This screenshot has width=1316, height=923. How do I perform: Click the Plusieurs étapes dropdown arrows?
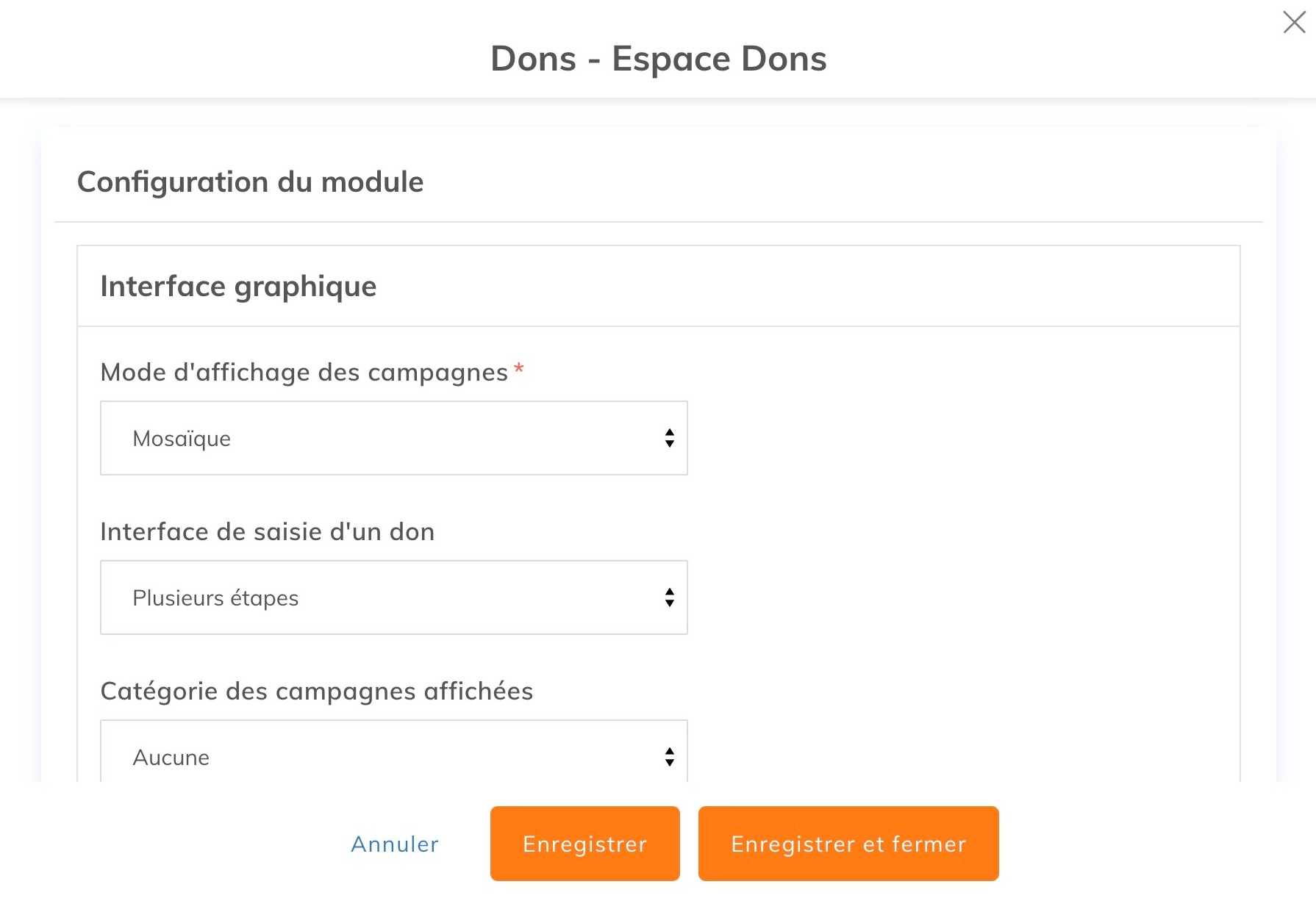pyautogui.click(x=669, y=597)
